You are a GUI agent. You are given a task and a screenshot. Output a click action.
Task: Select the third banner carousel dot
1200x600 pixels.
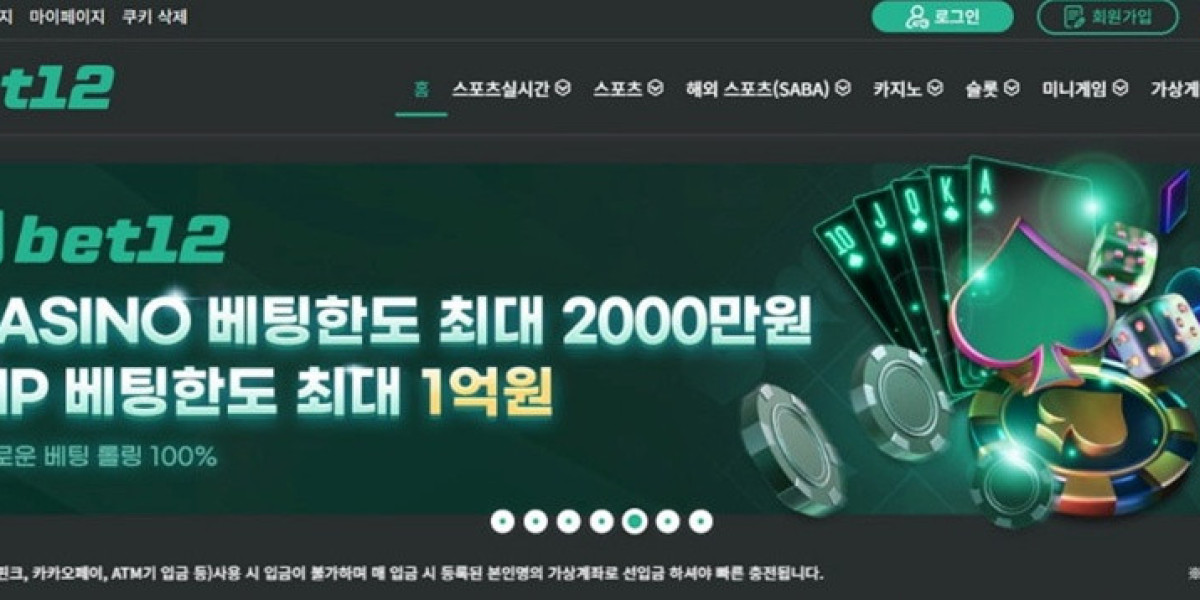click(x=569, y=521)
